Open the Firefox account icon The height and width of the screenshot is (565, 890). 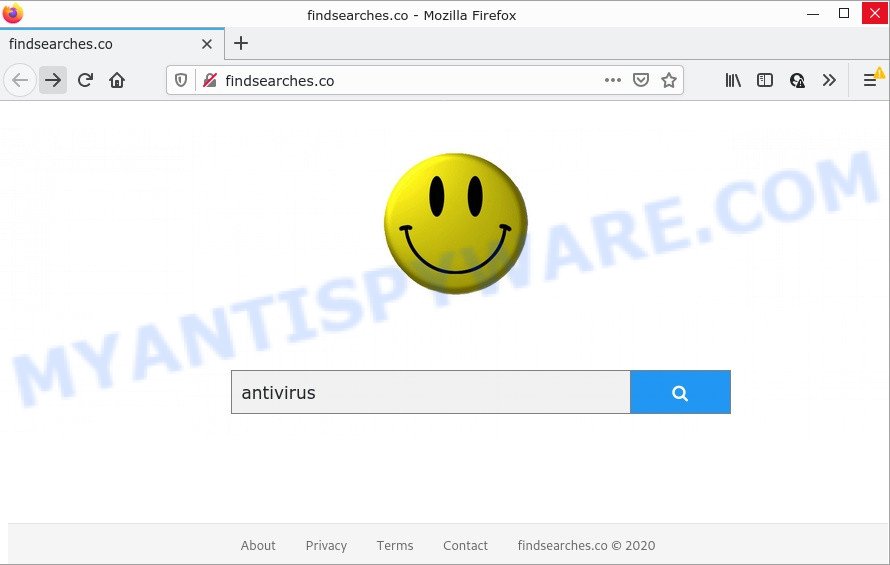coord(797,80)
